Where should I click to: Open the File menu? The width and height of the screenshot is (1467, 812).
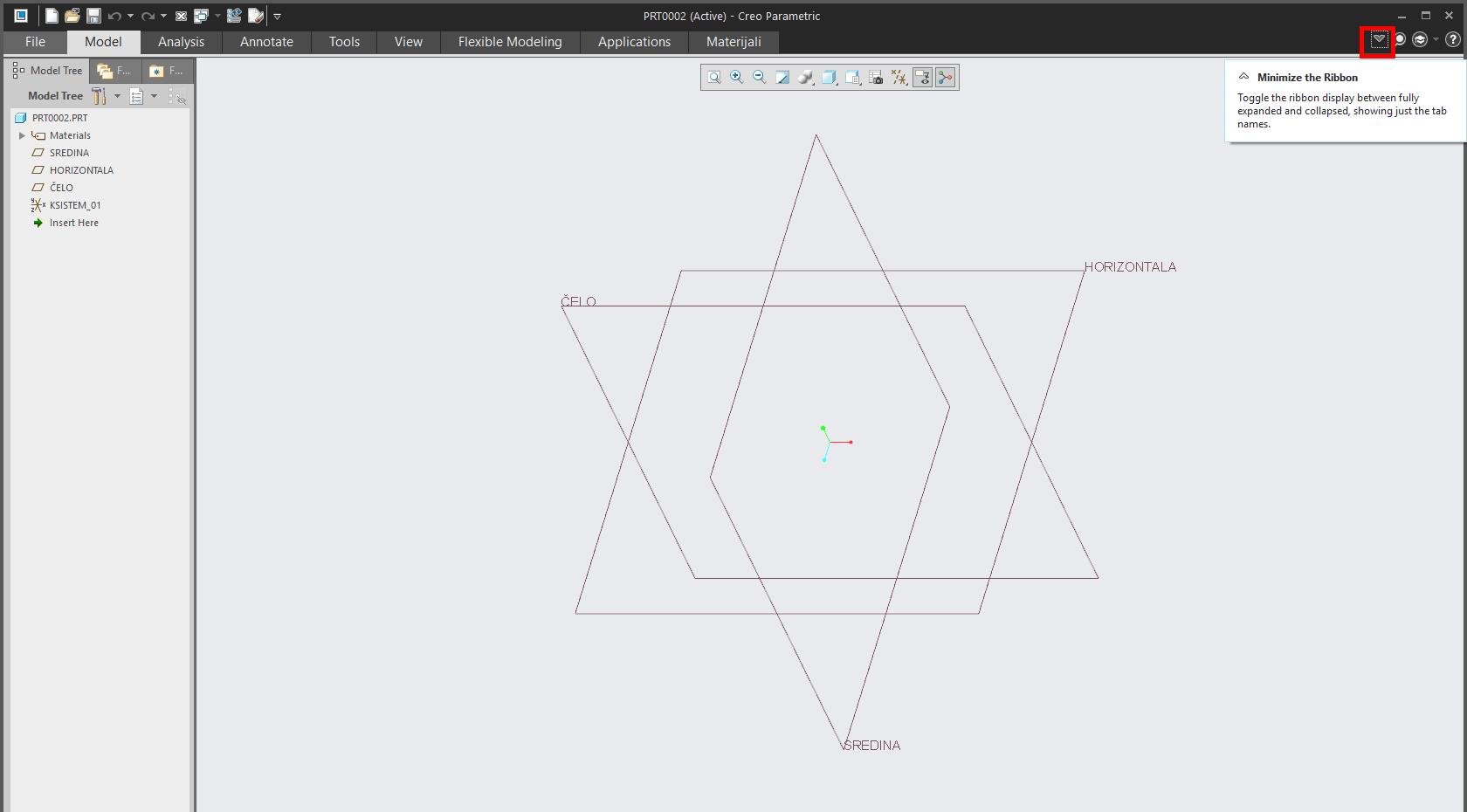click(x=35, y=42)
